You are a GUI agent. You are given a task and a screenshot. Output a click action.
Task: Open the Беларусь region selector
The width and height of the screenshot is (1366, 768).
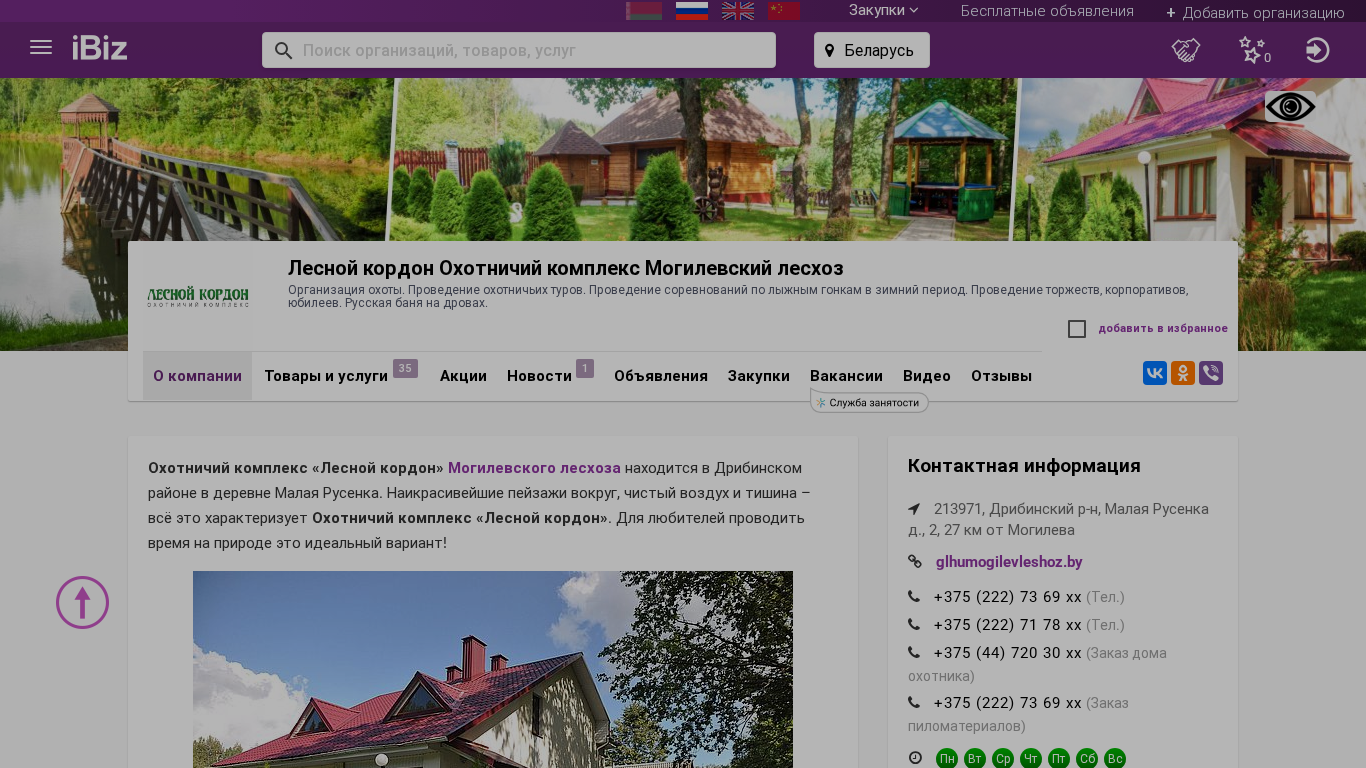(872, 50)
